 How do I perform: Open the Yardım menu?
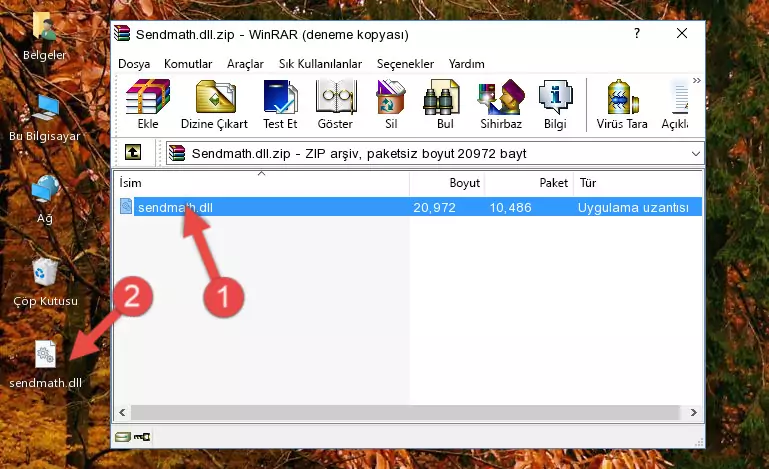click(x=466, y=64)
